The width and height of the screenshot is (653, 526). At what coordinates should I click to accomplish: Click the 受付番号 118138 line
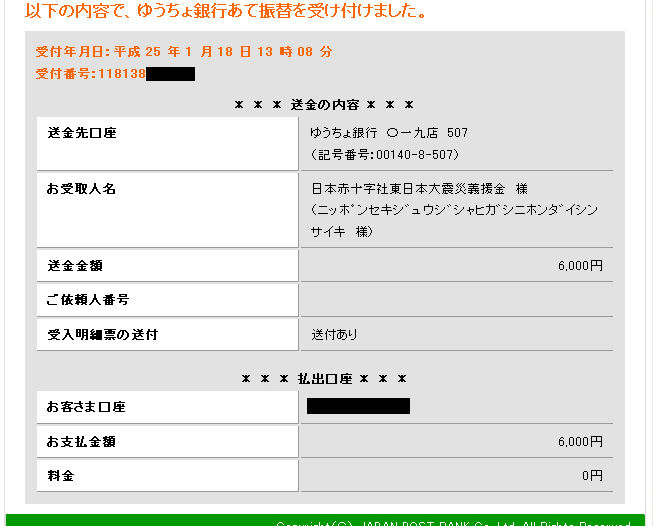tap(115, 74)
